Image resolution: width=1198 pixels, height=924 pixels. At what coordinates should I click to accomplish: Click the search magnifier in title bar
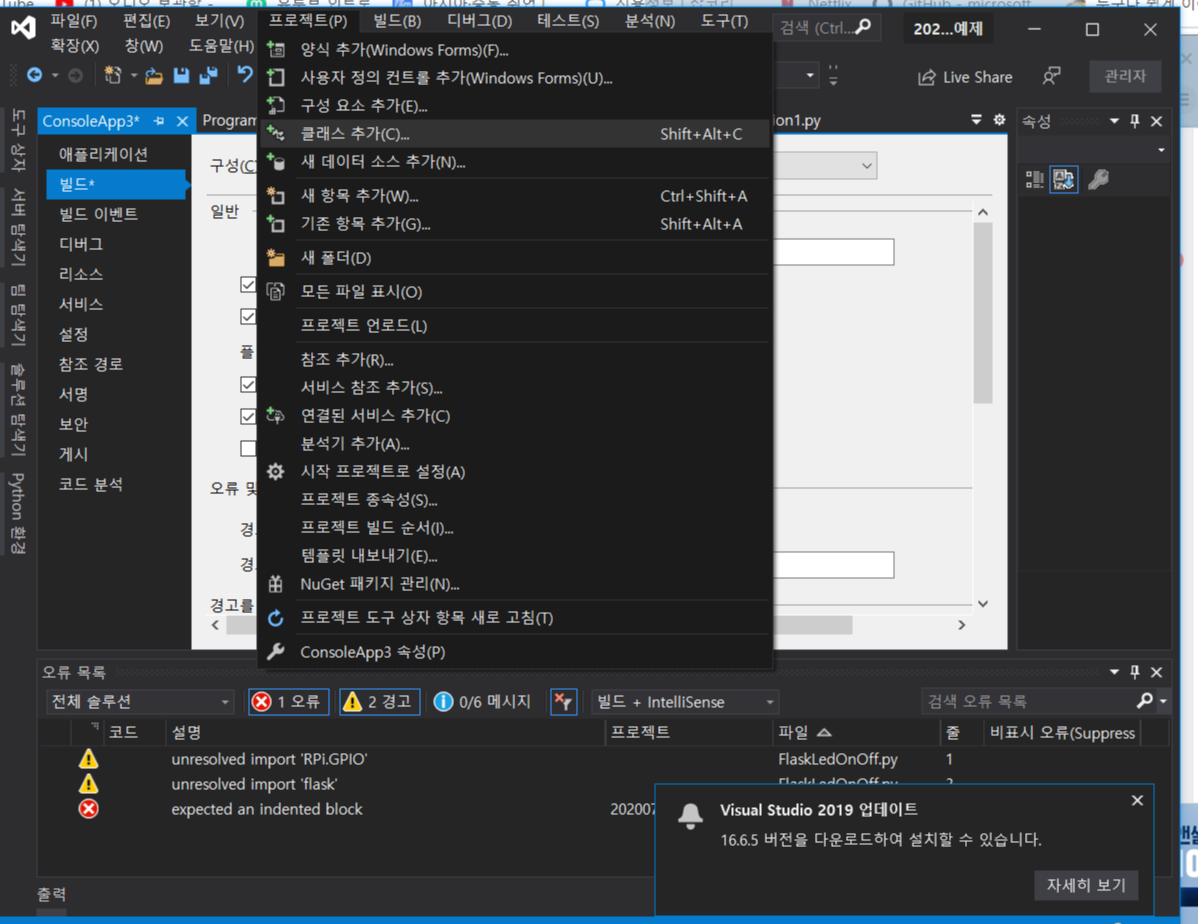coord(863,28)
